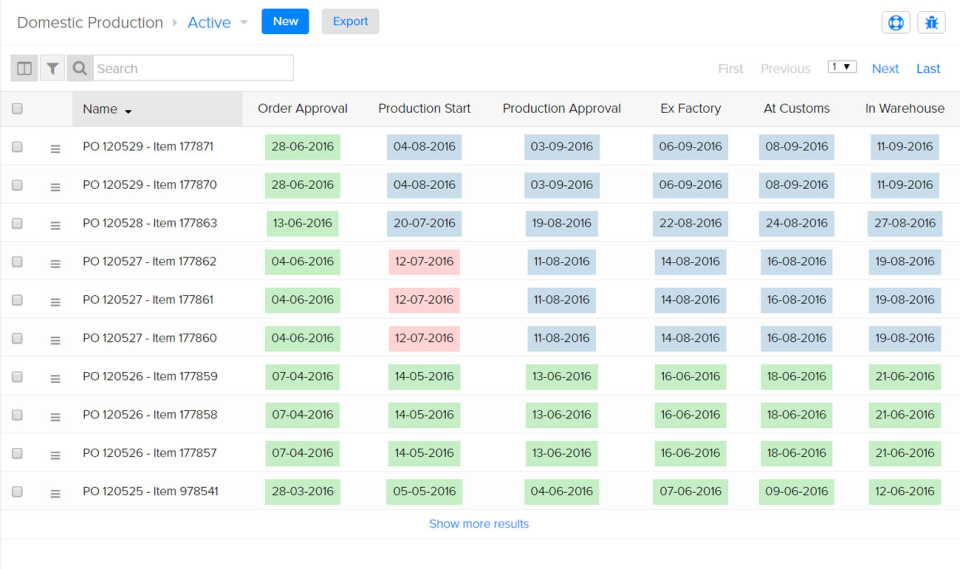Open the help lifebuoy icon
The image size is (960, 569).
895,22
